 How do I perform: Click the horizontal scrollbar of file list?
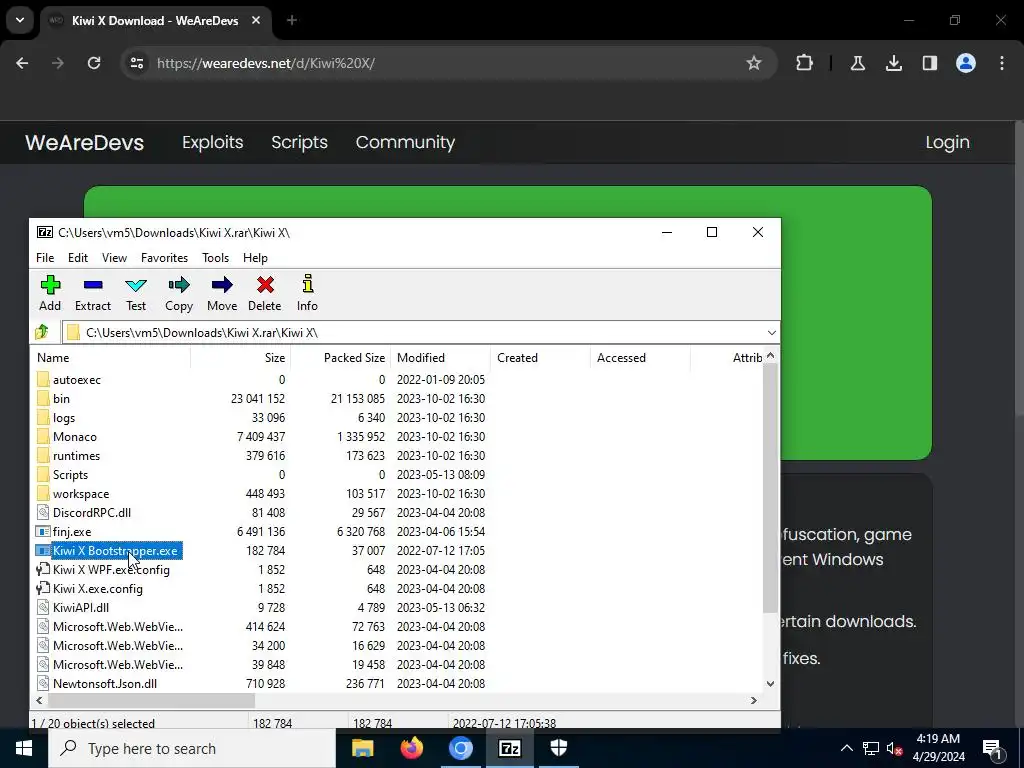(150, 700)
